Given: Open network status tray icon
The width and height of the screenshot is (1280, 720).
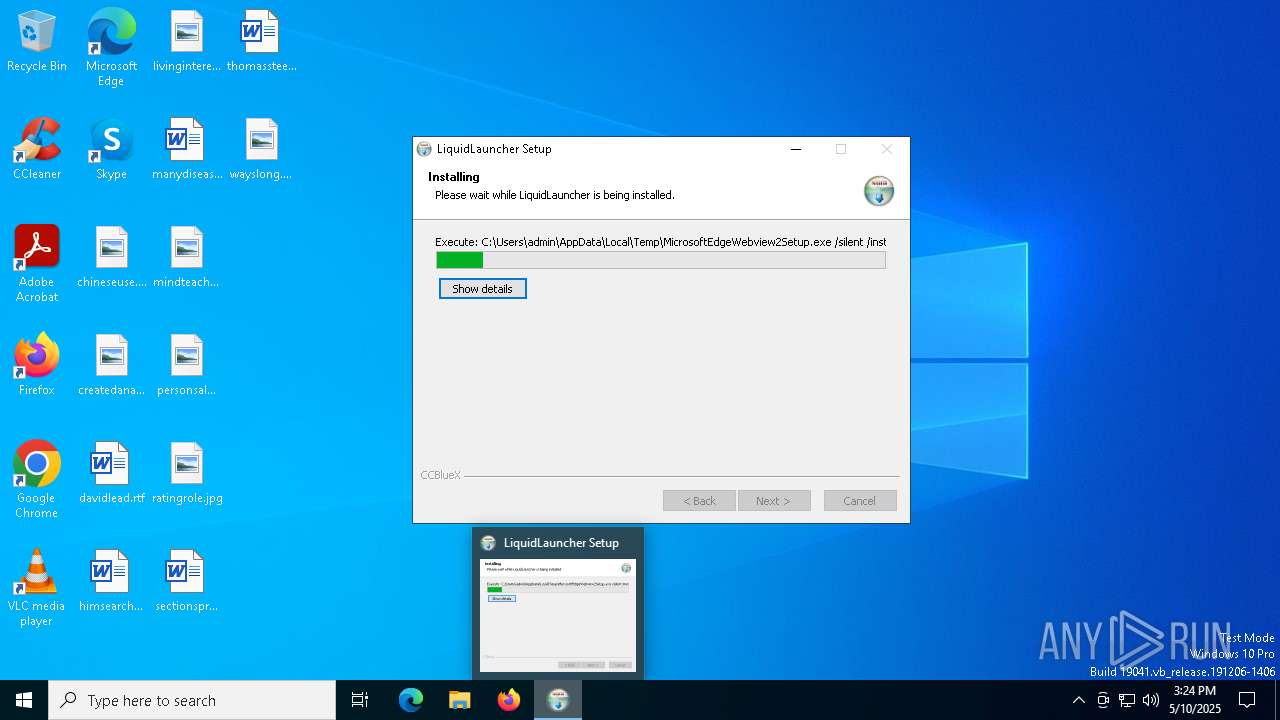Looking at the screenshot, I should 1127,700.
